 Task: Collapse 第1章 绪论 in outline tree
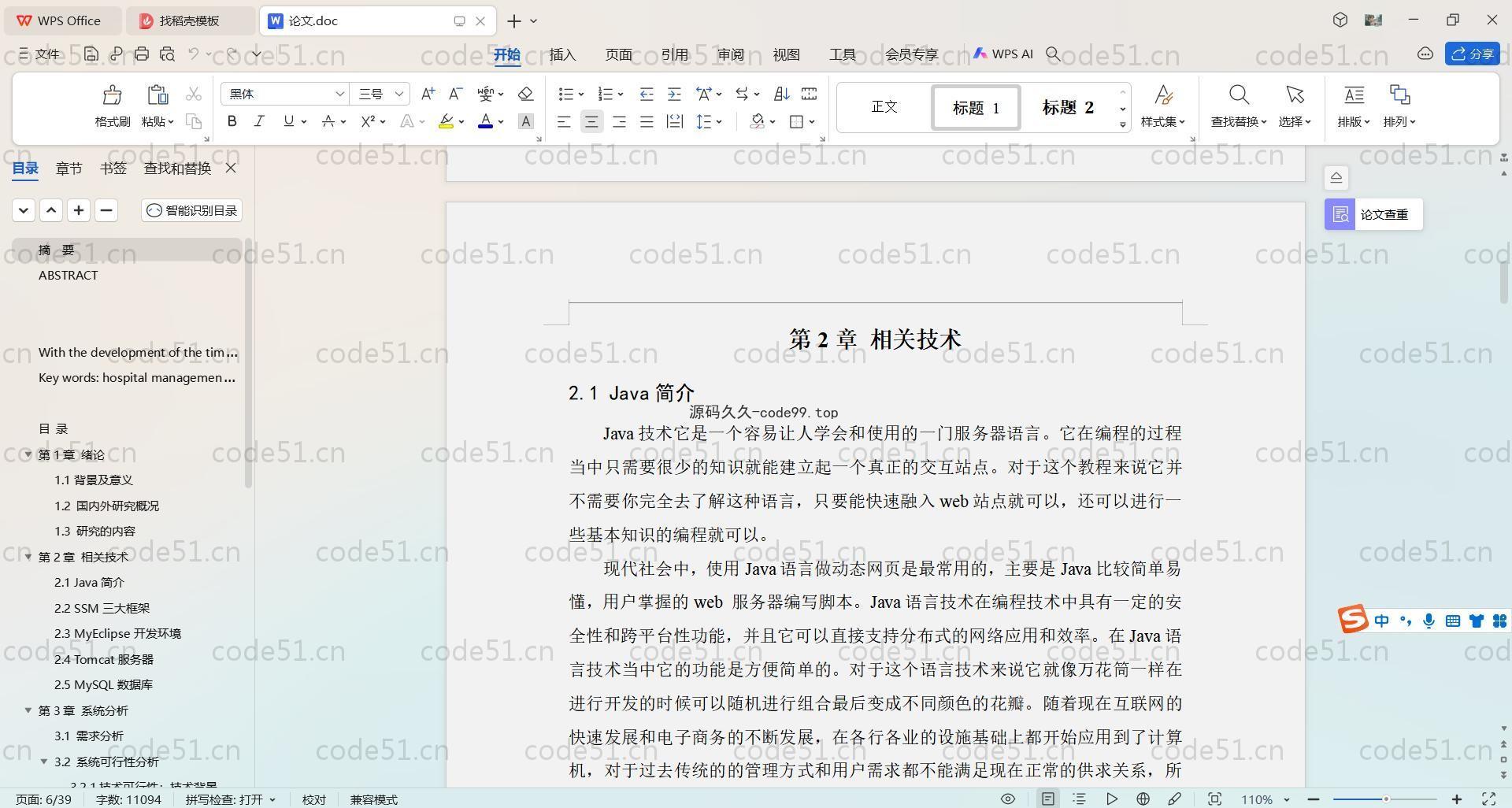tap(28, 454)
